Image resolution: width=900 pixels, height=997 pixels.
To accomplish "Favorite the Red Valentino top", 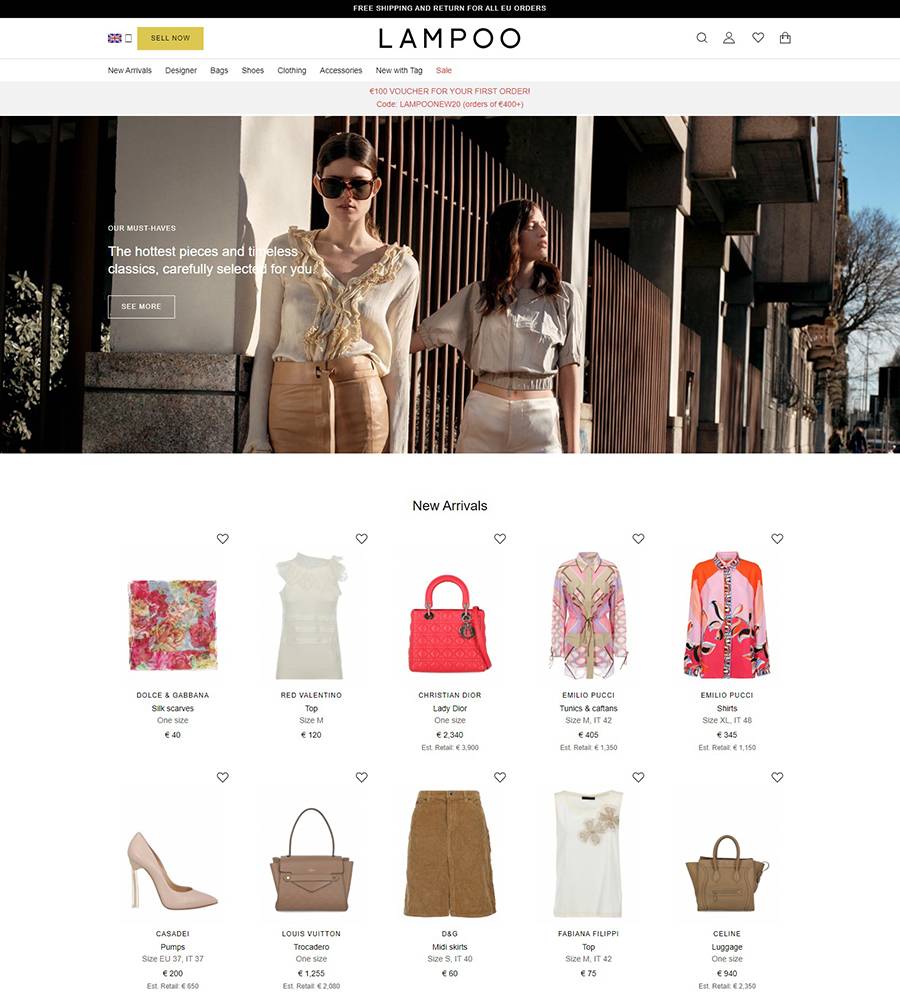I will coord(361,539).
